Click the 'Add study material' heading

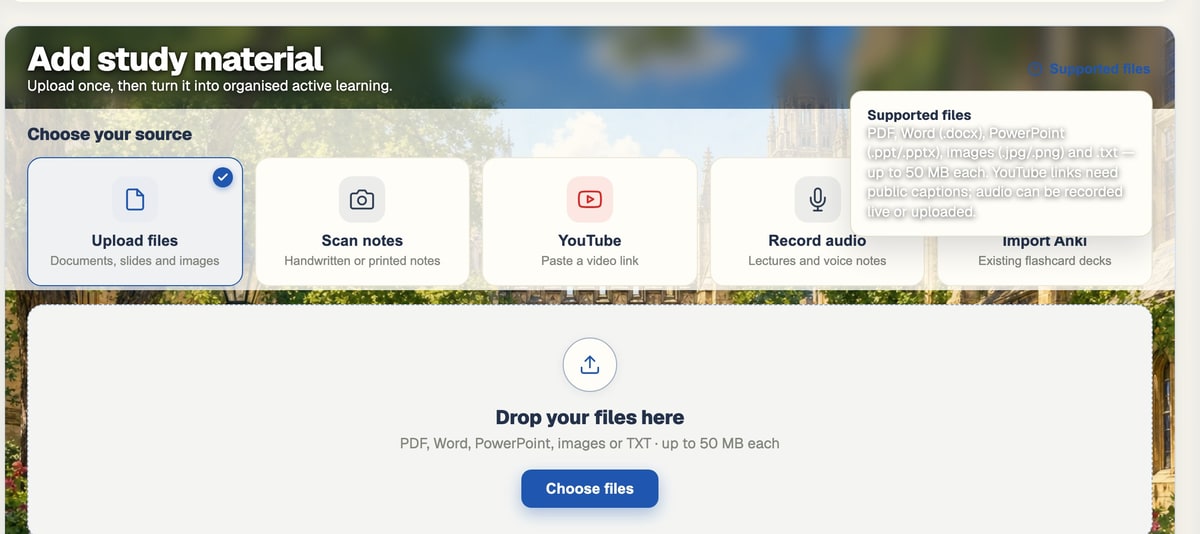(175, 58)
